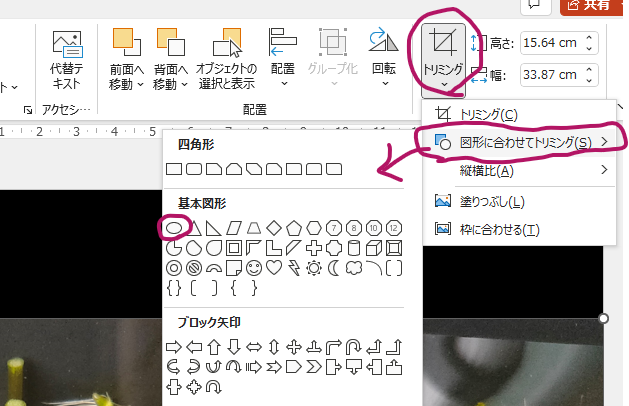
Task: Open 縦横比(A) submenu
Action: coord(519,171)
